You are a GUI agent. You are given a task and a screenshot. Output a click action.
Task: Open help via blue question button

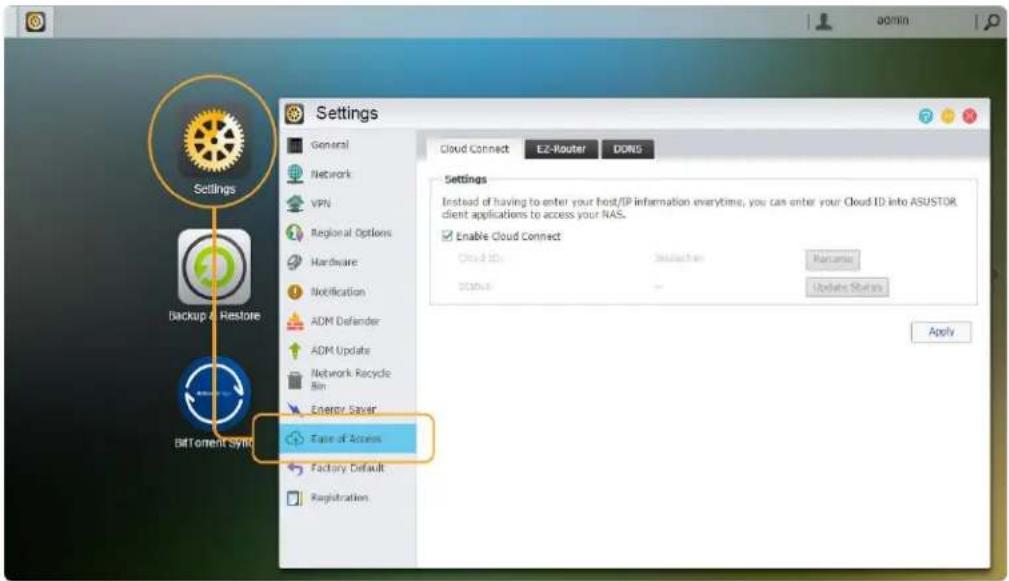point(925,116)
